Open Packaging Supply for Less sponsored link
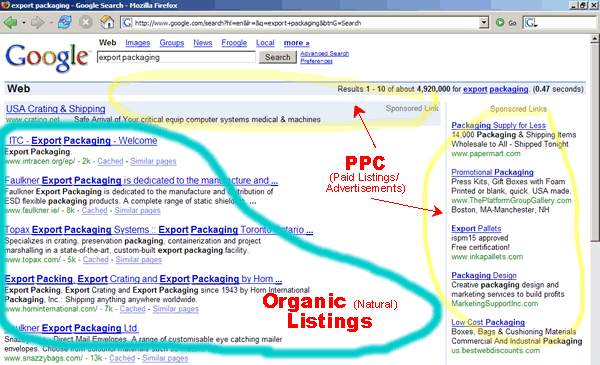The image size is (600, 365). pyautogui.click(x=499, y=125)
